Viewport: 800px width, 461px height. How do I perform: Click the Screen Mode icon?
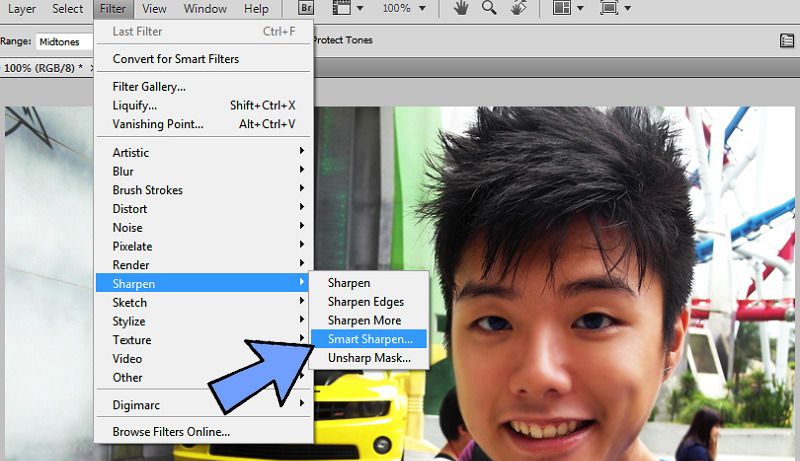(x=611, y=9)
